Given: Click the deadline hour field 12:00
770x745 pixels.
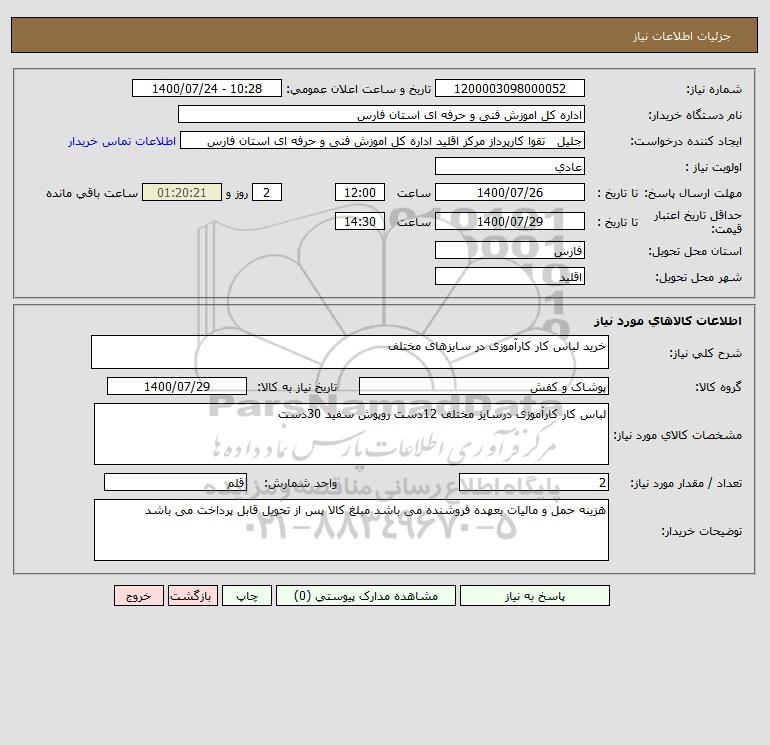Looking at the screenshot, I should [359, 193].
